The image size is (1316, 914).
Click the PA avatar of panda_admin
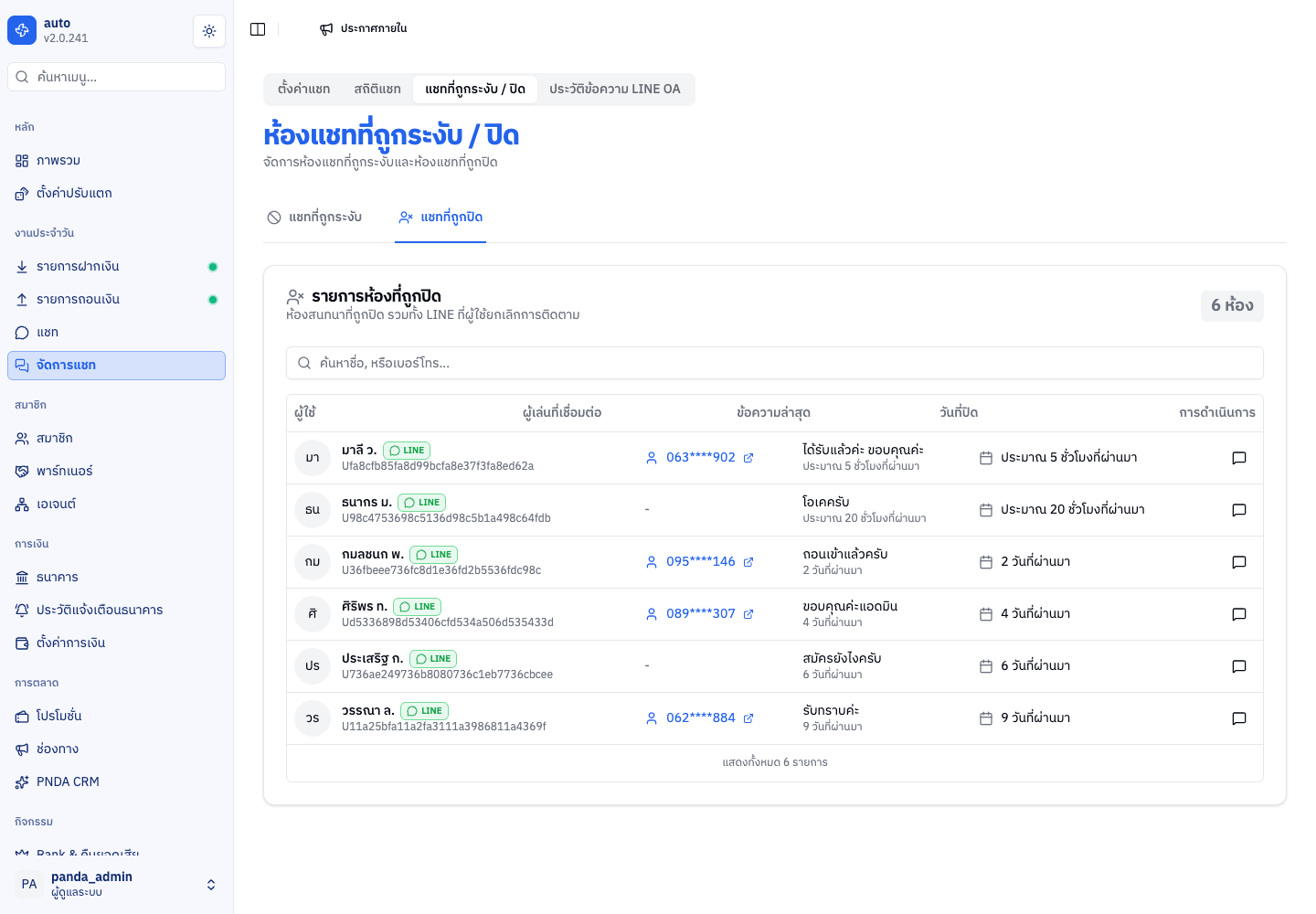pos(29,884)
